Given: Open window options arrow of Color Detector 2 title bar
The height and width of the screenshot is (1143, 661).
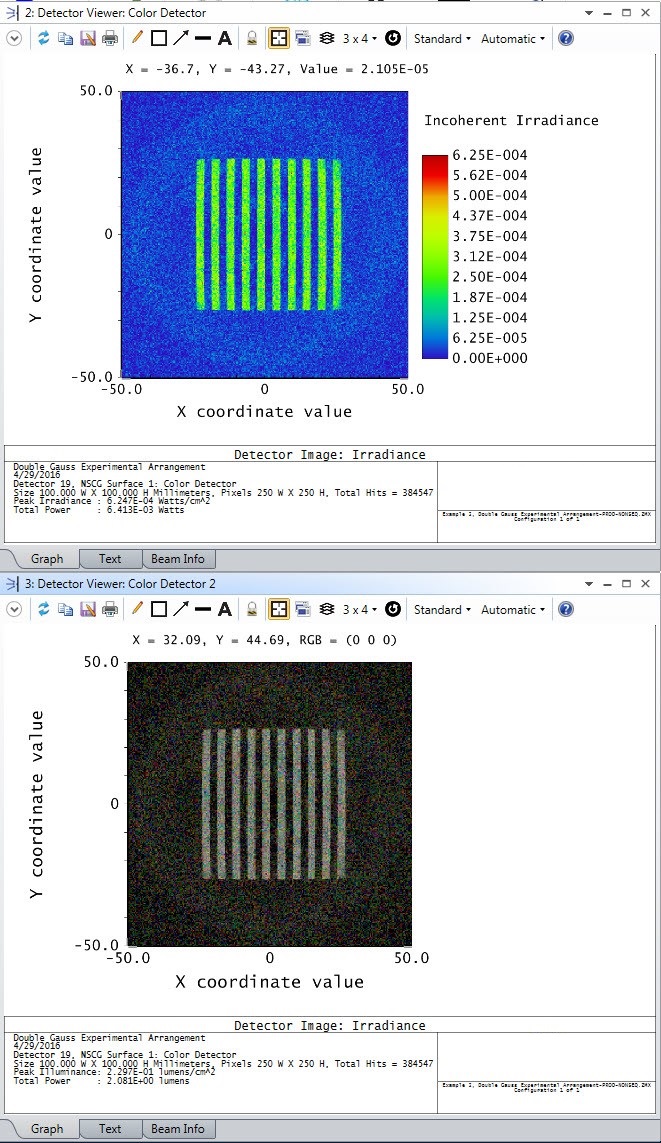Looking at the screenshot, I should [589, 584].
